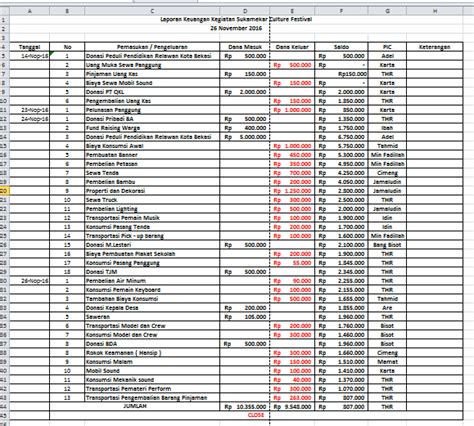This screenshot has width=474, height=426.
Task: Select the total Dana Keluar 9.548.000 cell
Action: pos(292,407)
